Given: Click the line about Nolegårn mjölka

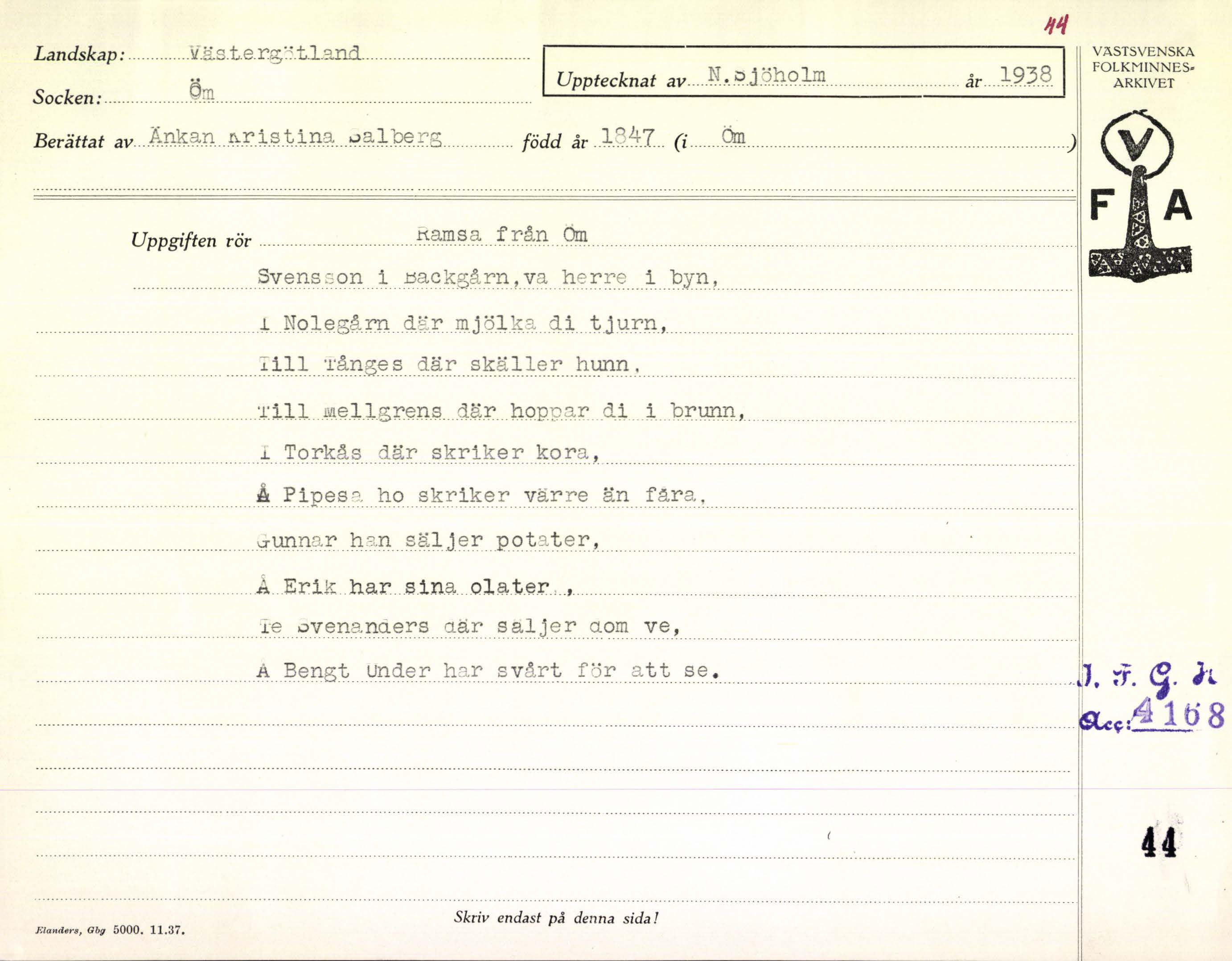Looking at the screenshot, I should click(463, 323).
